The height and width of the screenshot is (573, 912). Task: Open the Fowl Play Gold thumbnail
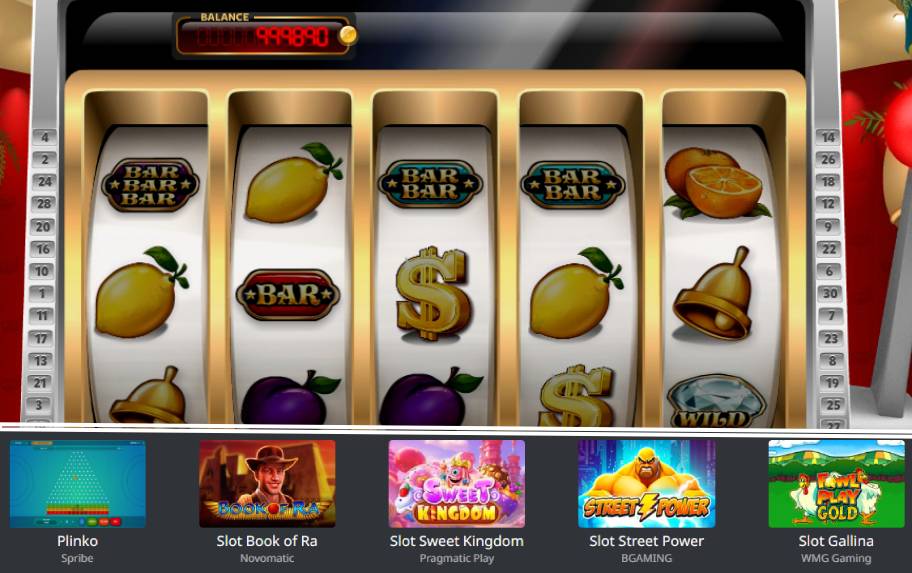click(x=836, y=484)
